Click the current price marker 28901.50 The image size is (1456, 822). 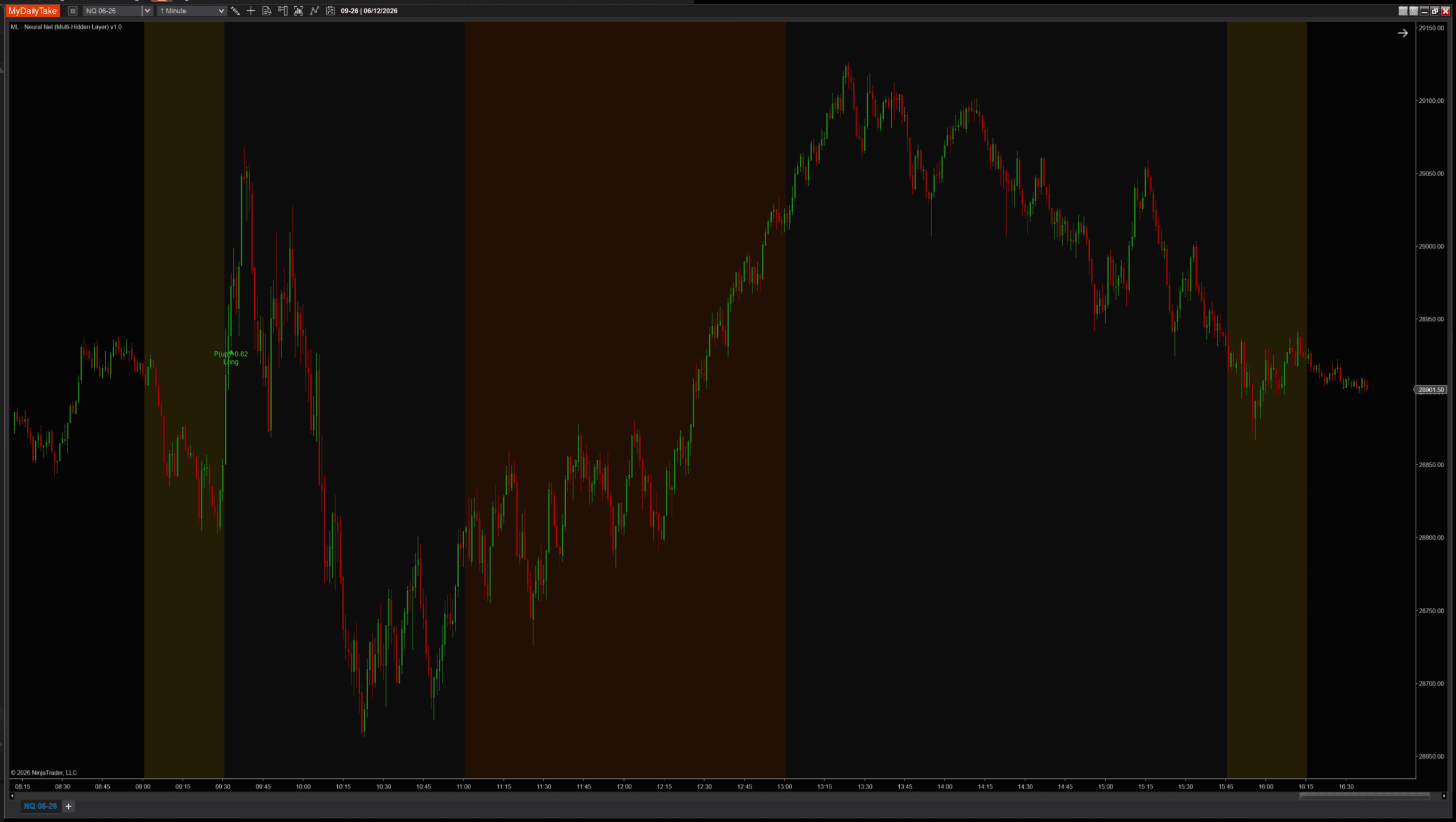pos(1430,390)
